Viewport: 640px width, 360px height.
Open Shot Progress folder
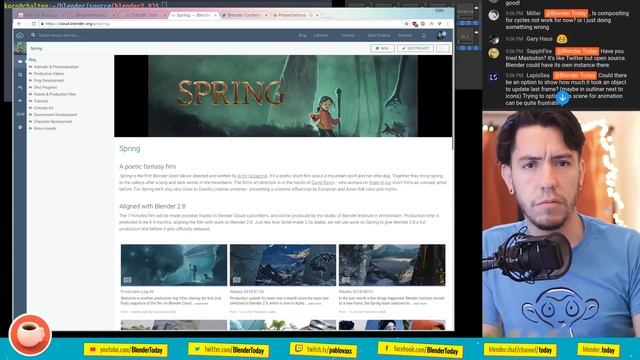[x=45, y=87]
